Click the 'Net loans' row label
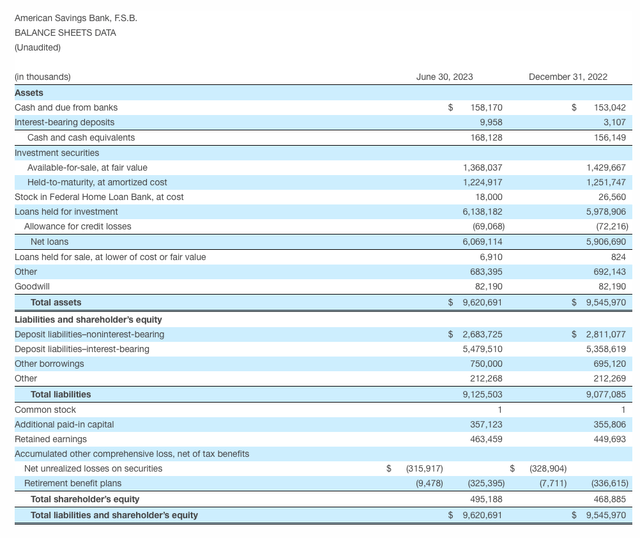Image resolution: width=640 pixels, height=538 pixels. [49, 242]
